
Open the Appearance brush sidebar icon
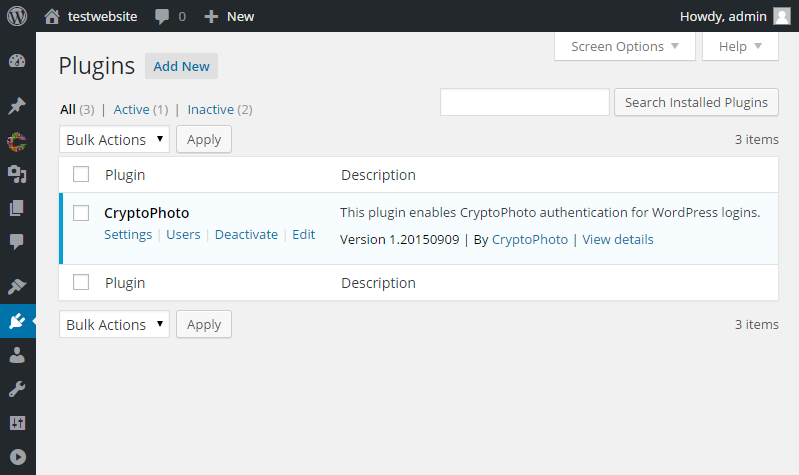pos(17,286)
